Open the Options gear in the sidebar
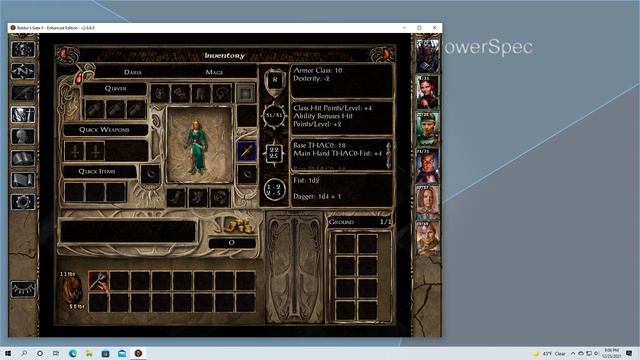This screenshot has height=360, width=640. point(23,202)
